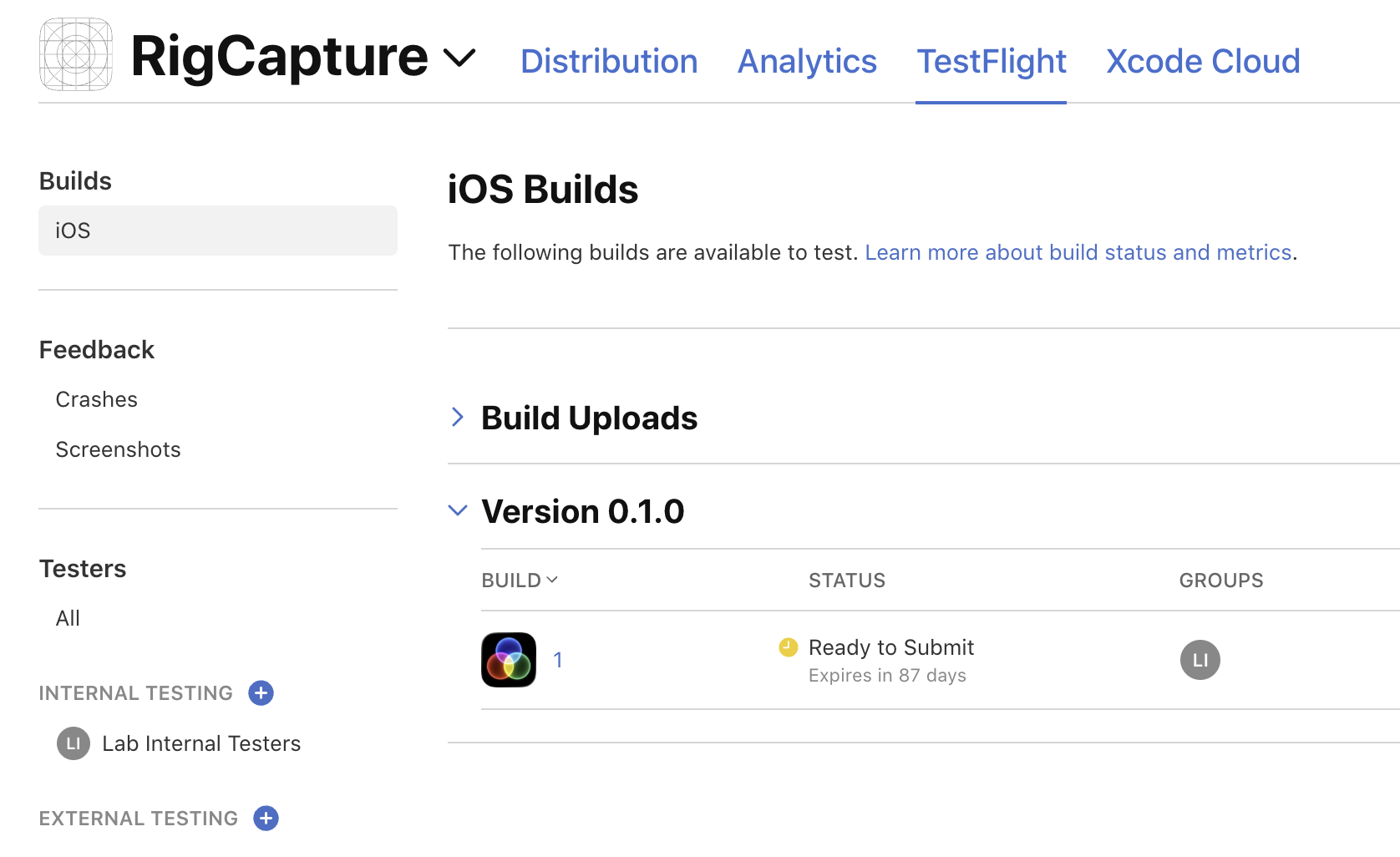Switch to the Xcode Cloud tab
The image size is (1400, 857).
tap(1203, 61)
